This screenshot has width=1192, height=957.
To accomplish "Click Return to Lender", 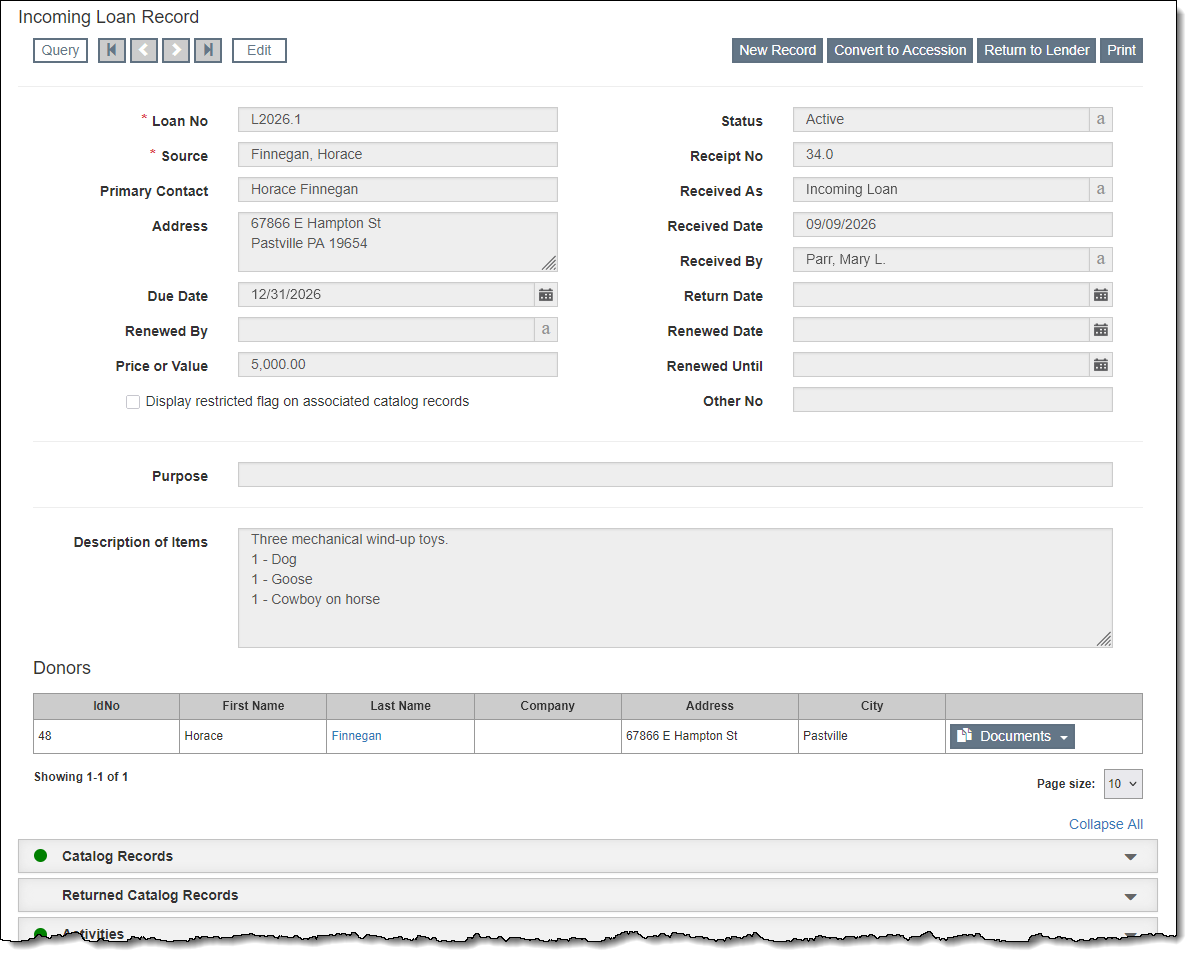I will [1036, 50].
